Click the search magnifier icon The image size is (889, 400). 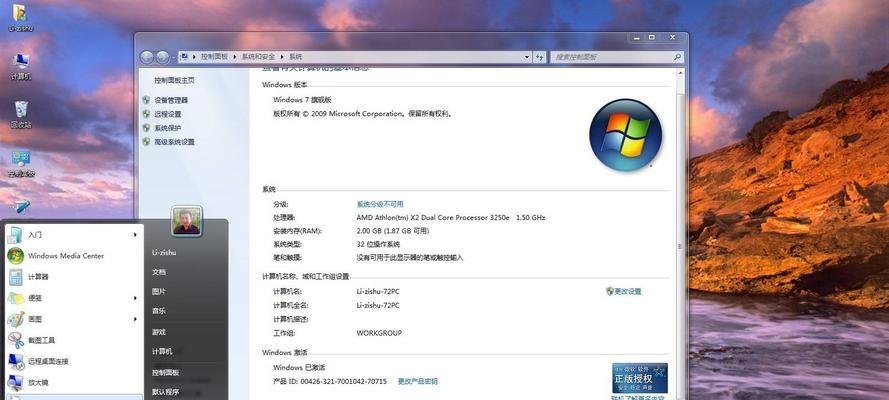(x=677, y=57)
